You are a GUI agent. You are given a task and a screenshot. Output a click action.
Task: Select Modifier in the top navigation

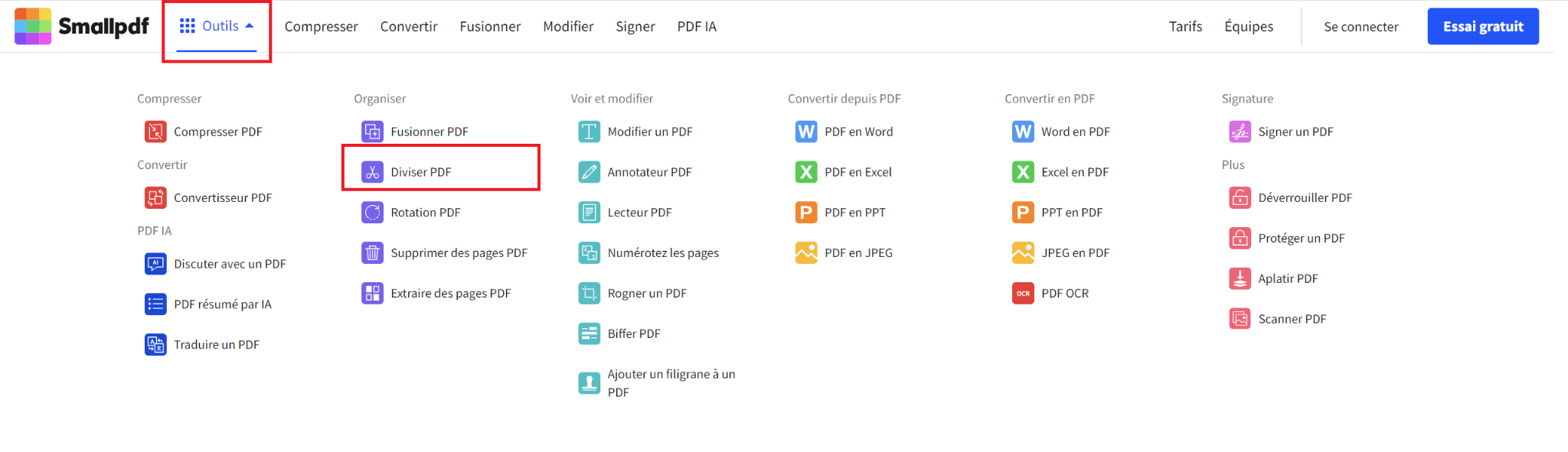click(568, 27)
